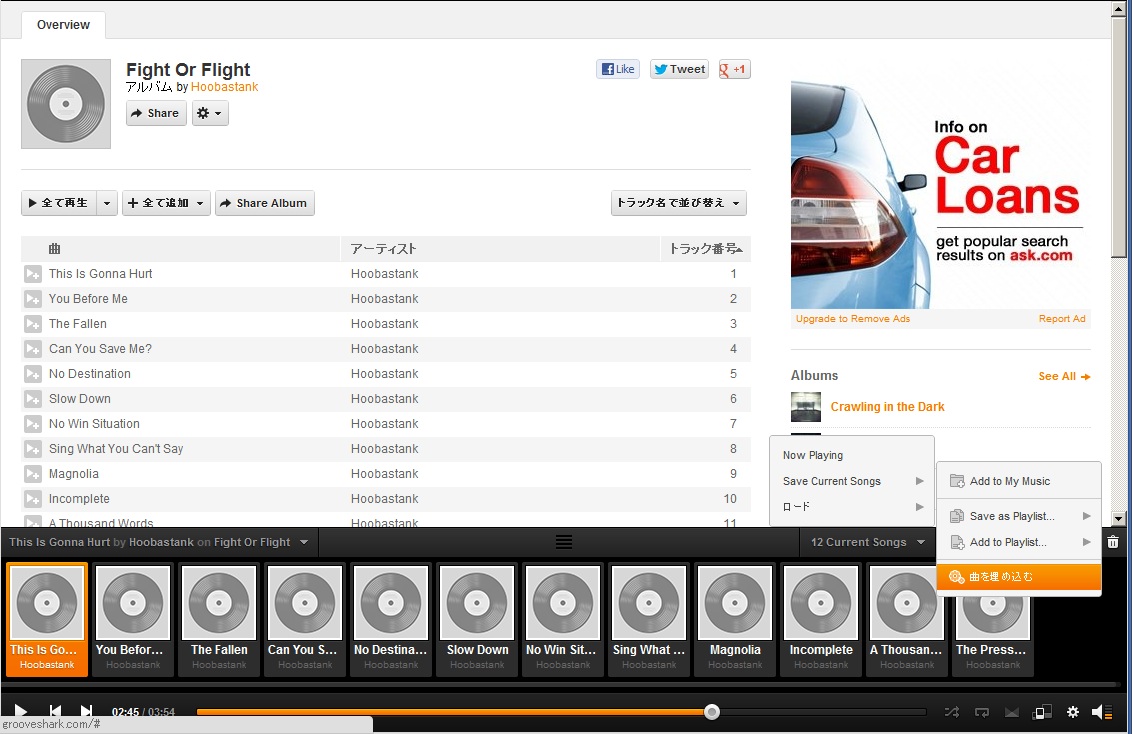Open the Crawling in the Dark album link
This screenshot has width=1132, height=734.
pyautogui.click(x=887, y=406)
